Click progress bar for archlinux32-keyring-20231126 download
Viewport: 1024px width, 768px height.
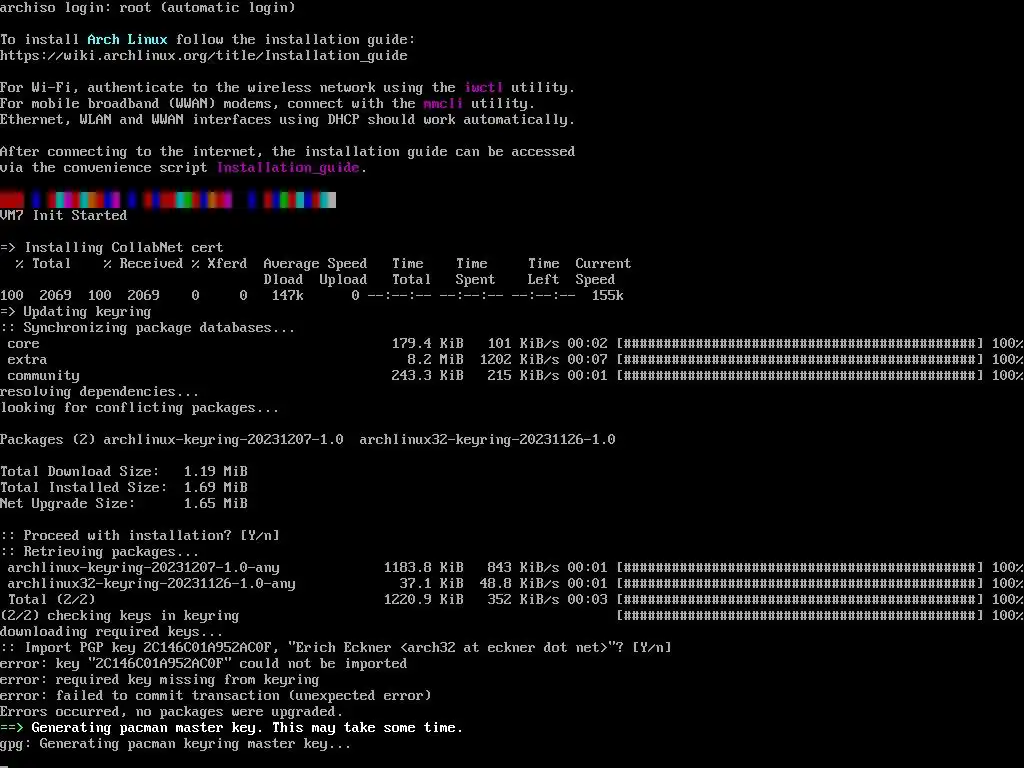800,583
